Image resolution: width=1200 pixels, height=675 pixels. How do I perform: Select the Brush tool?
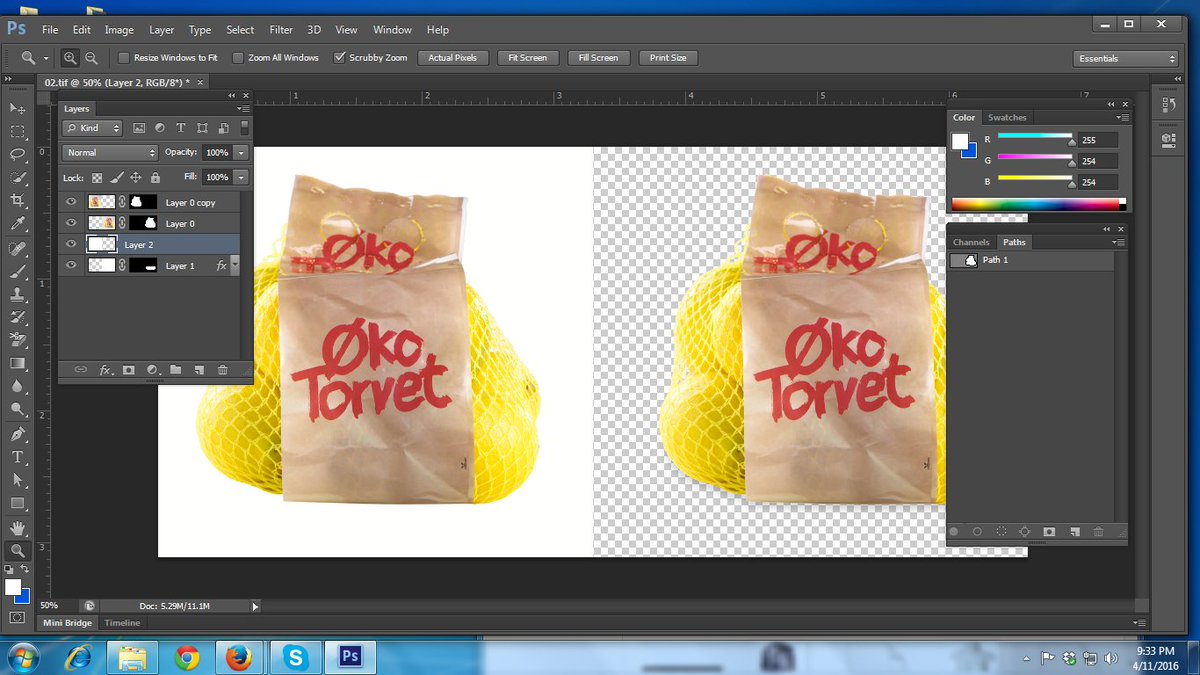point(17,271)
